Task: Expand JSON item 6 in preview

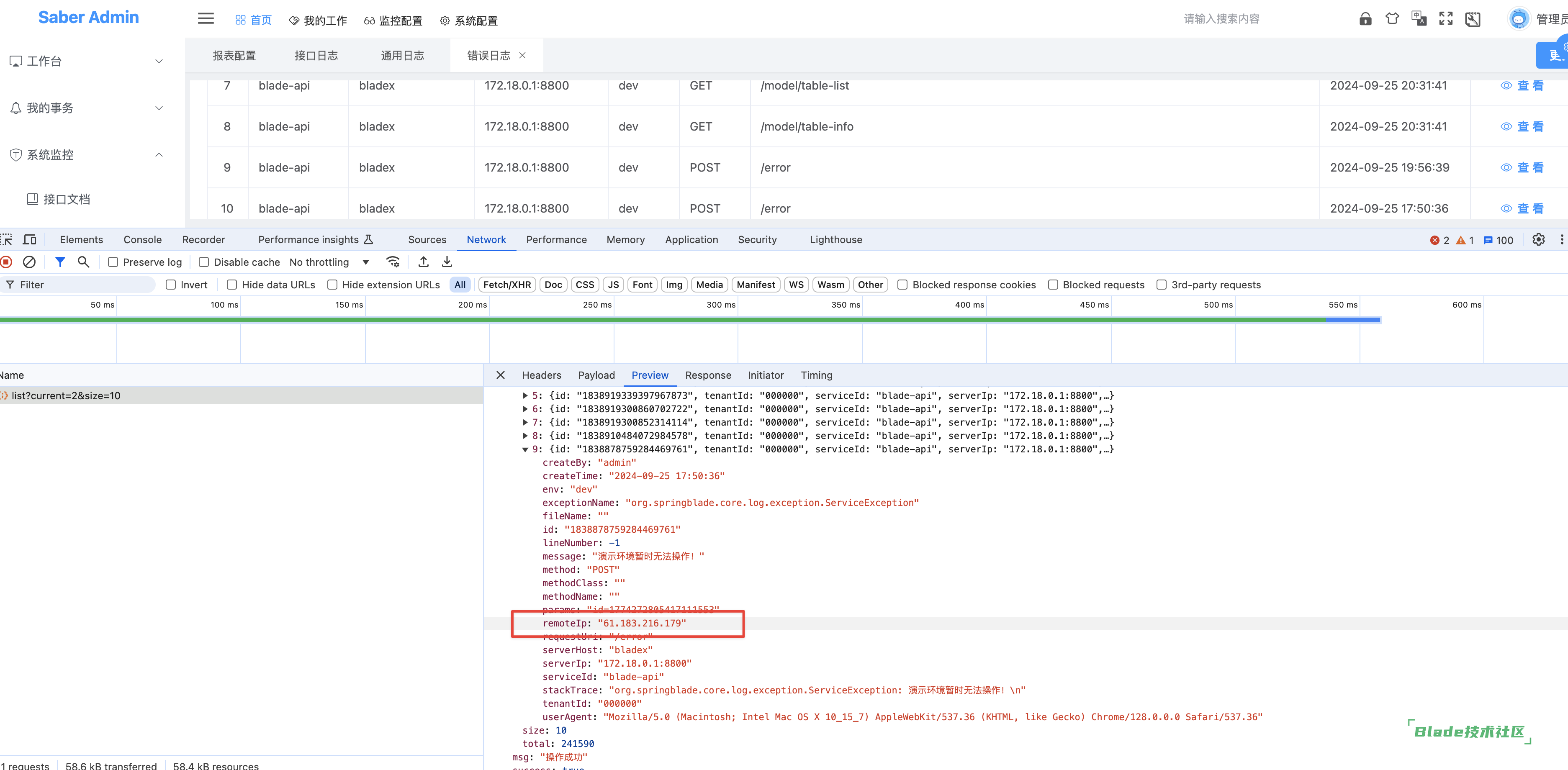Action: click(x=525, y=409)
